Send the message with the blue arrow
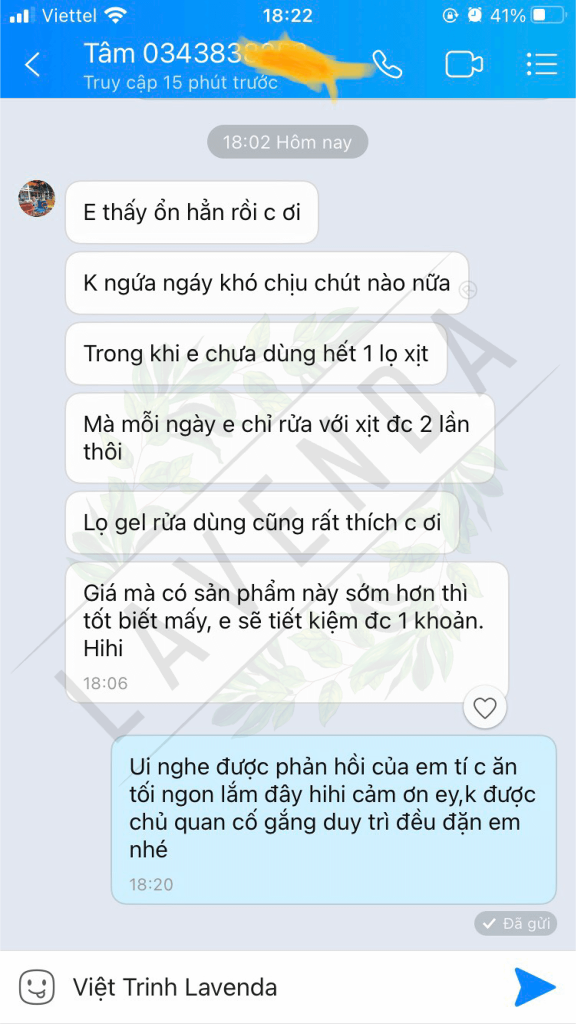 [x=534, y=987]
